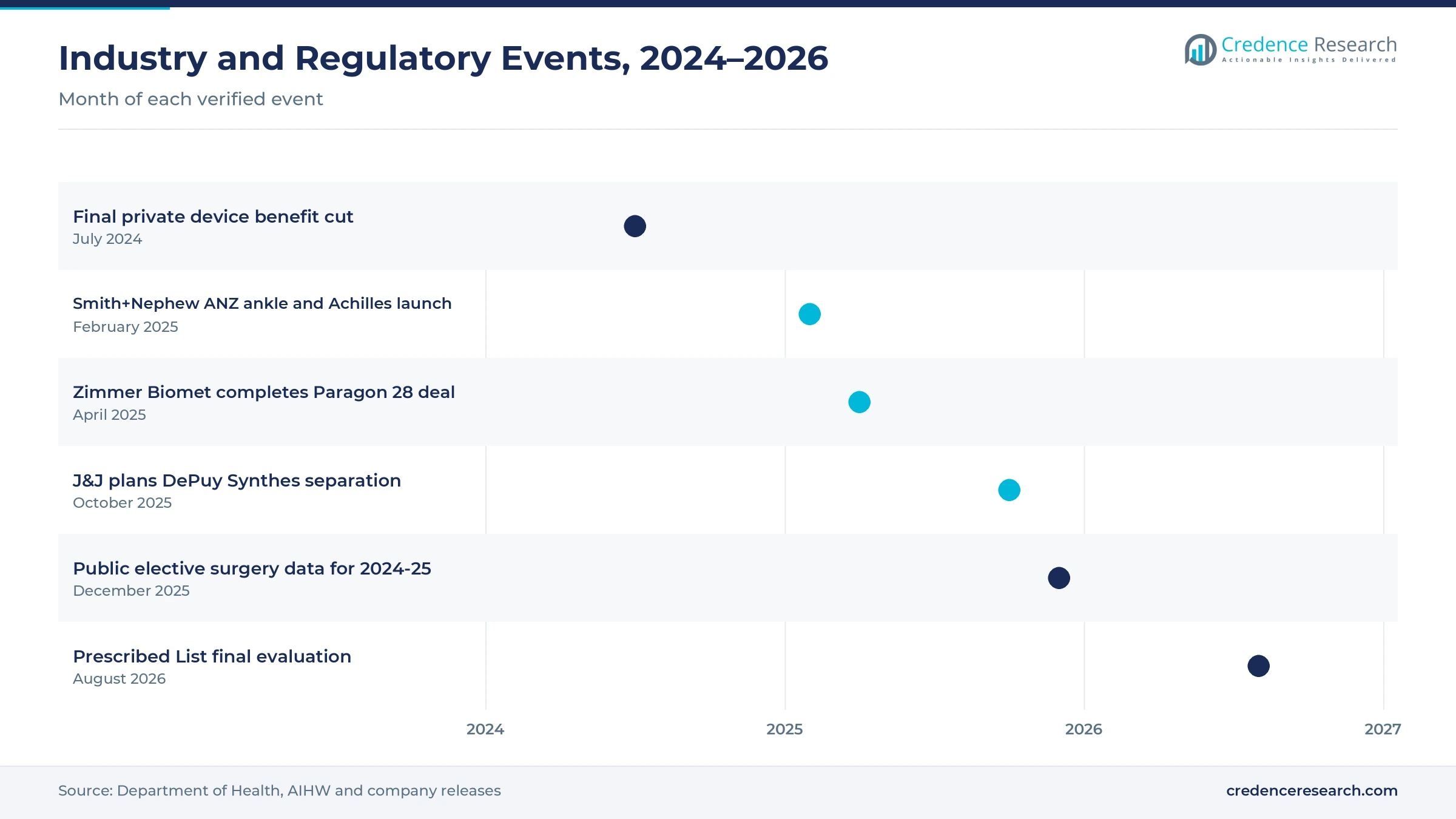Click the December 2025 elective surgery dot
This screenshot has height=819, width=1456.
tap(1059, 578)
